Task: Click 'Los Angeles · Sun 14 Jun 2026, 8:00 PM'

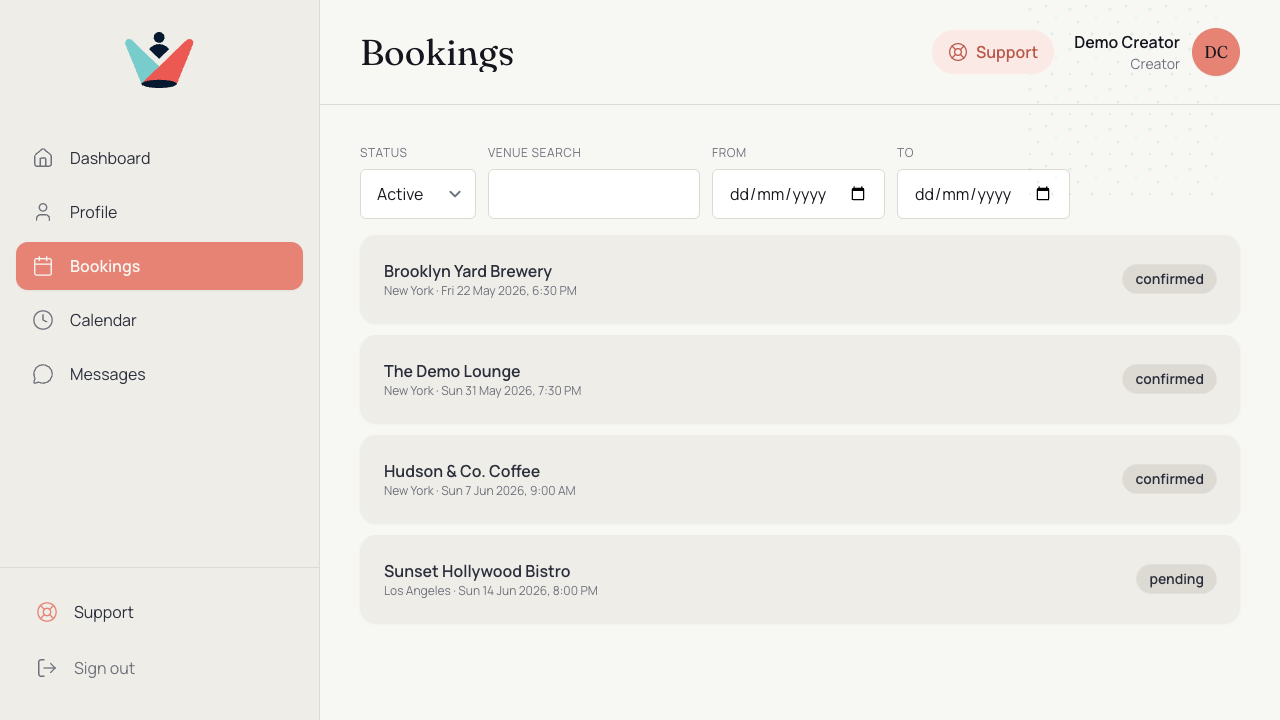Action: pos(491,591)
